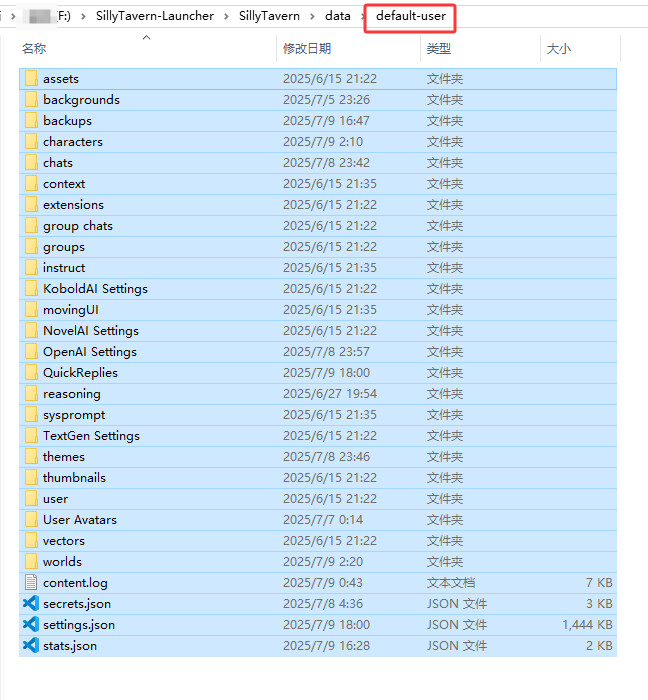This screenshot has height=700, width=648.
Task: Click the 大小 column header
Action: (x=558, y=48)
